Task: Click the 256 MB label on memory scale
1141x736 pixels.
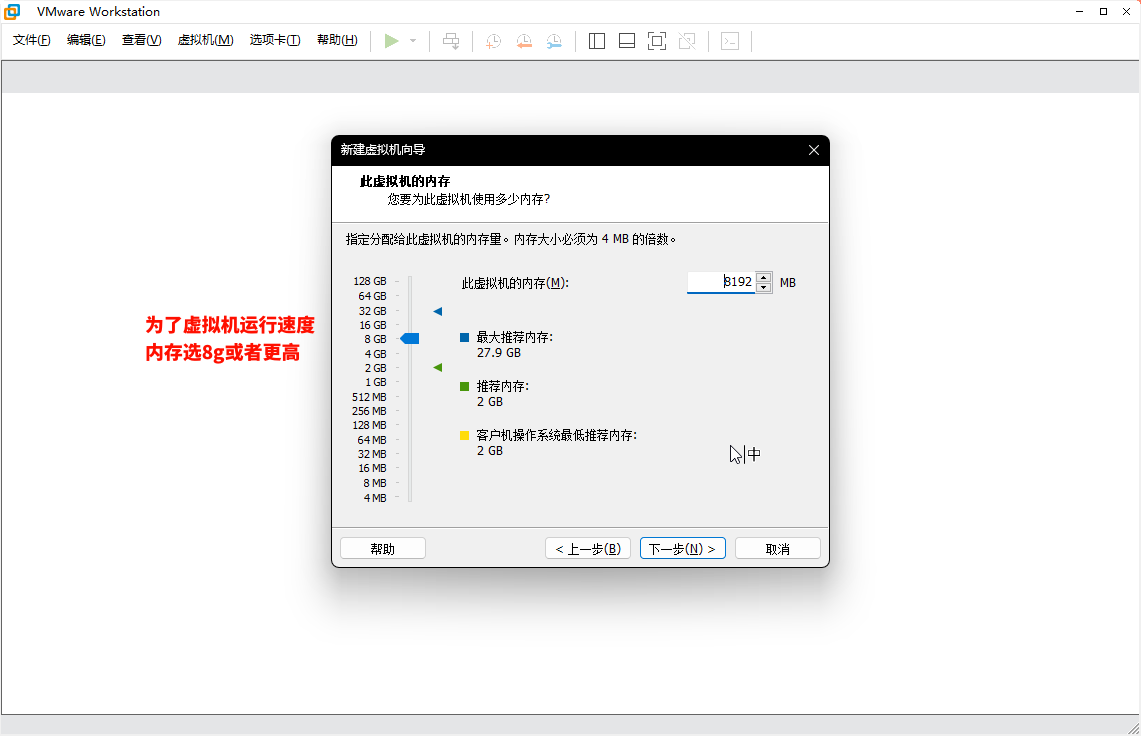Action: pyautogui.click(x=369, y=411)
